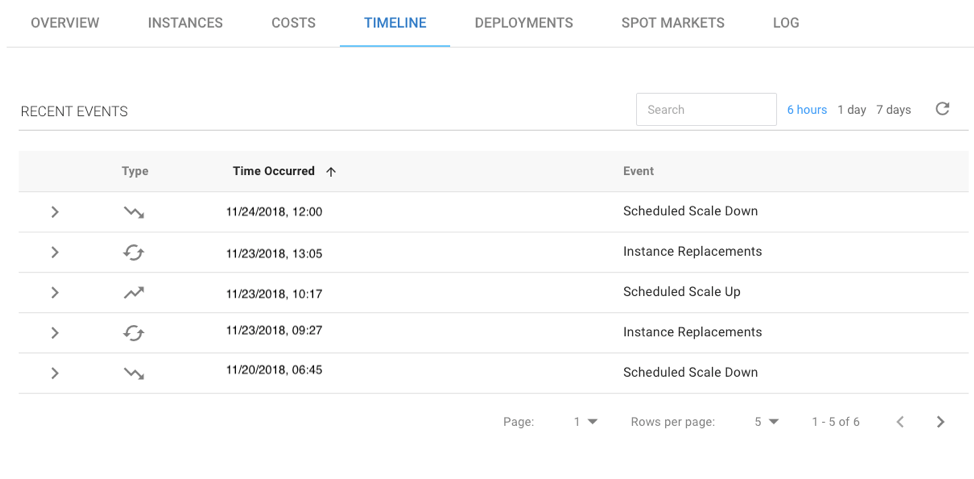974x479 pixels.
Task: Refresh the recent events list
Action: click(x=942, y=109)
